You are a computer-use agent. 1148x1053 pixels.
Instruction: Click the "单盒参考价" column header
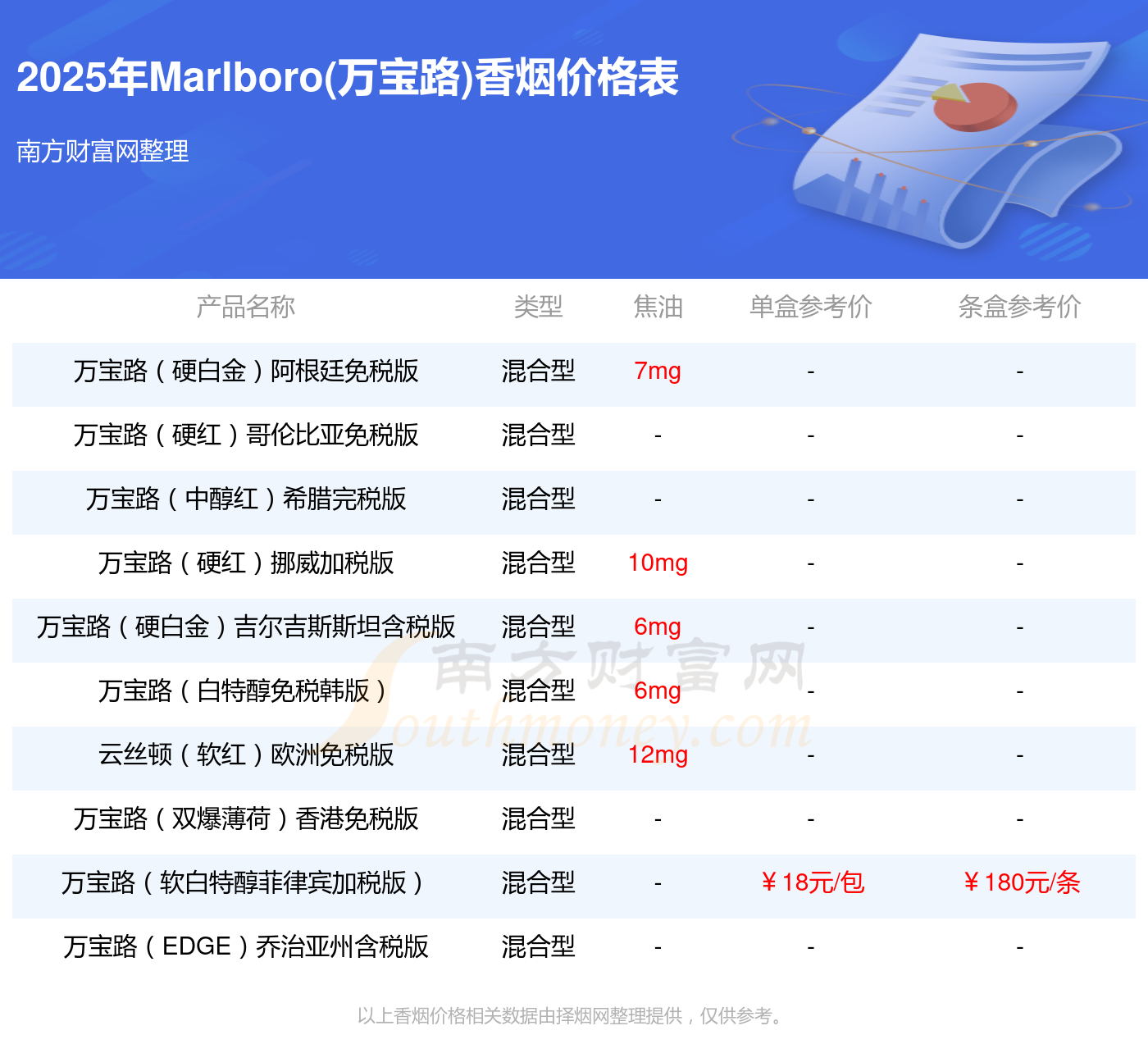(x=810, y=307)
